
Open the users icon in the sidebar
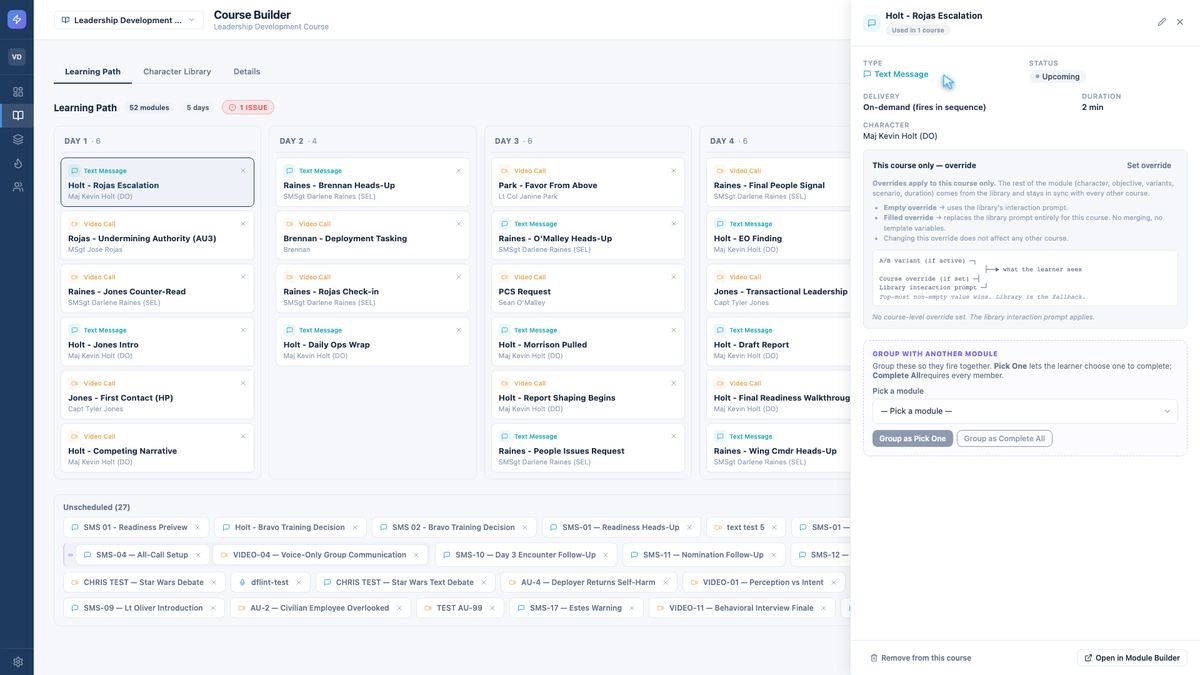tap(17, 187)
